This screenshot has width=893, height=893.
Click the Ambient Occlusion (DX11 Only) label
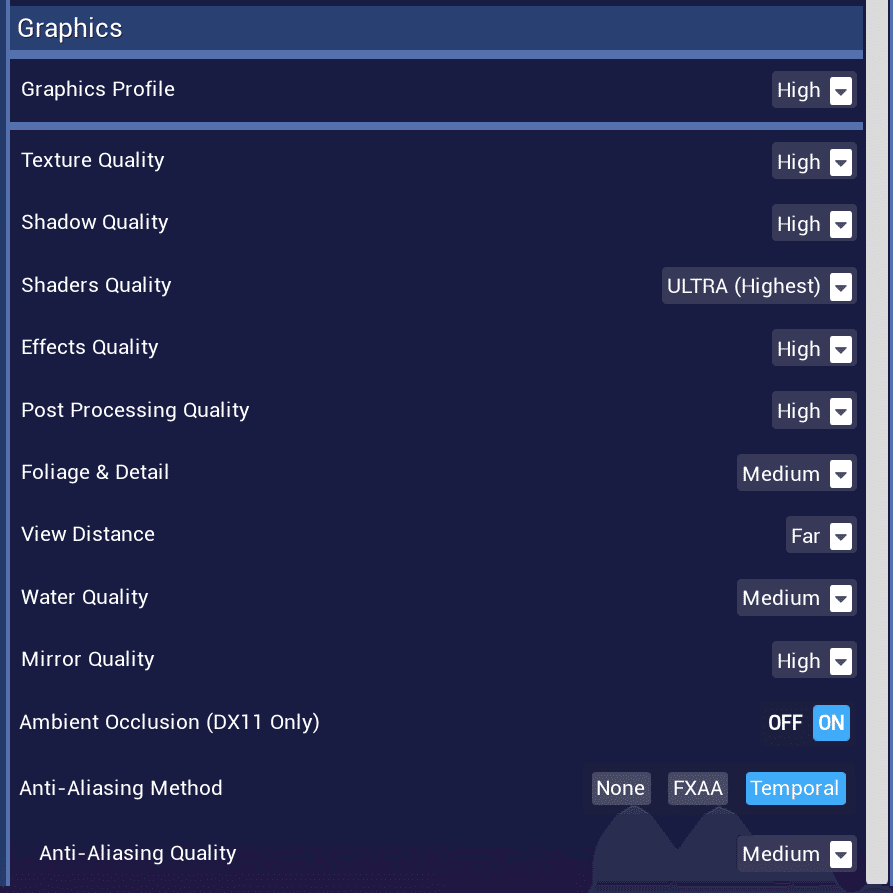[x=169, y=722]
